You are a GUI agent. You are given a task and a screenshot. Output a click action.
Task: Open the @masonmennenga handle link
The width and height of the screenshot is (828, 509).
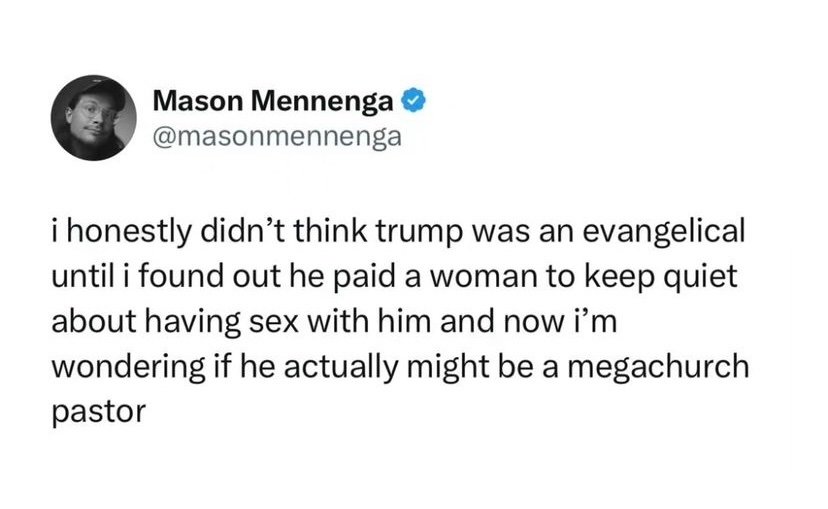pos(277,136)
